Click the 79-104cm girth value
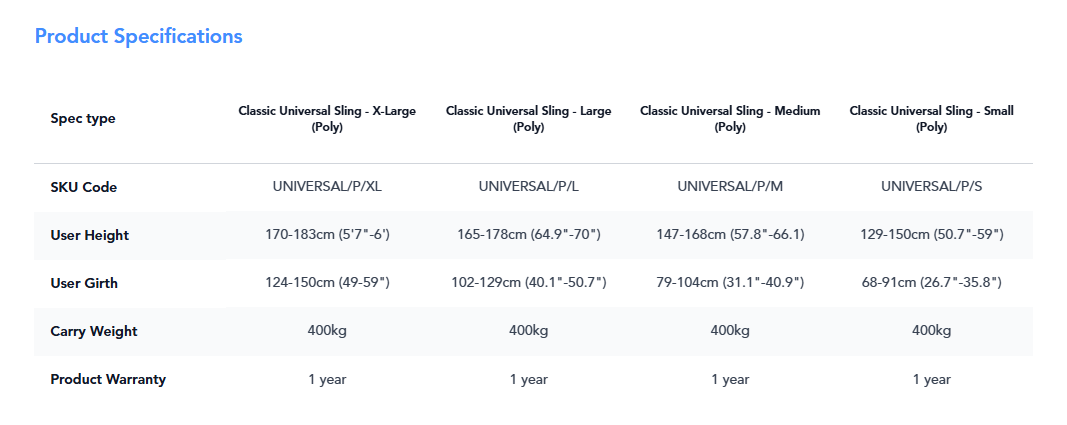 pos(730,282)
